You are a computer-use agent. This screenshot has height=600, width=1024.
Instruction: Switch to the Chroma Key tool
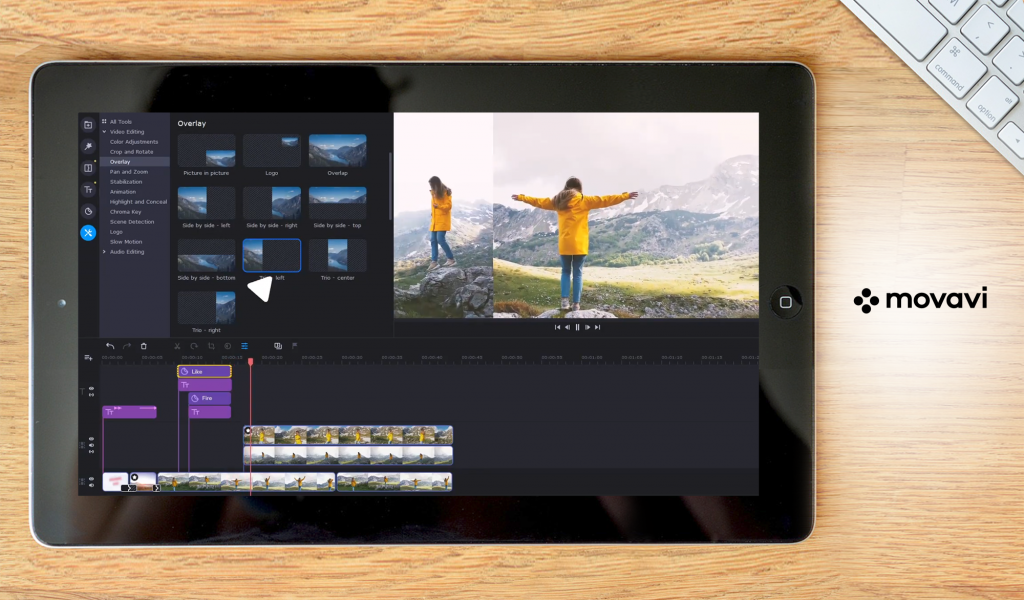click(126, 211)
